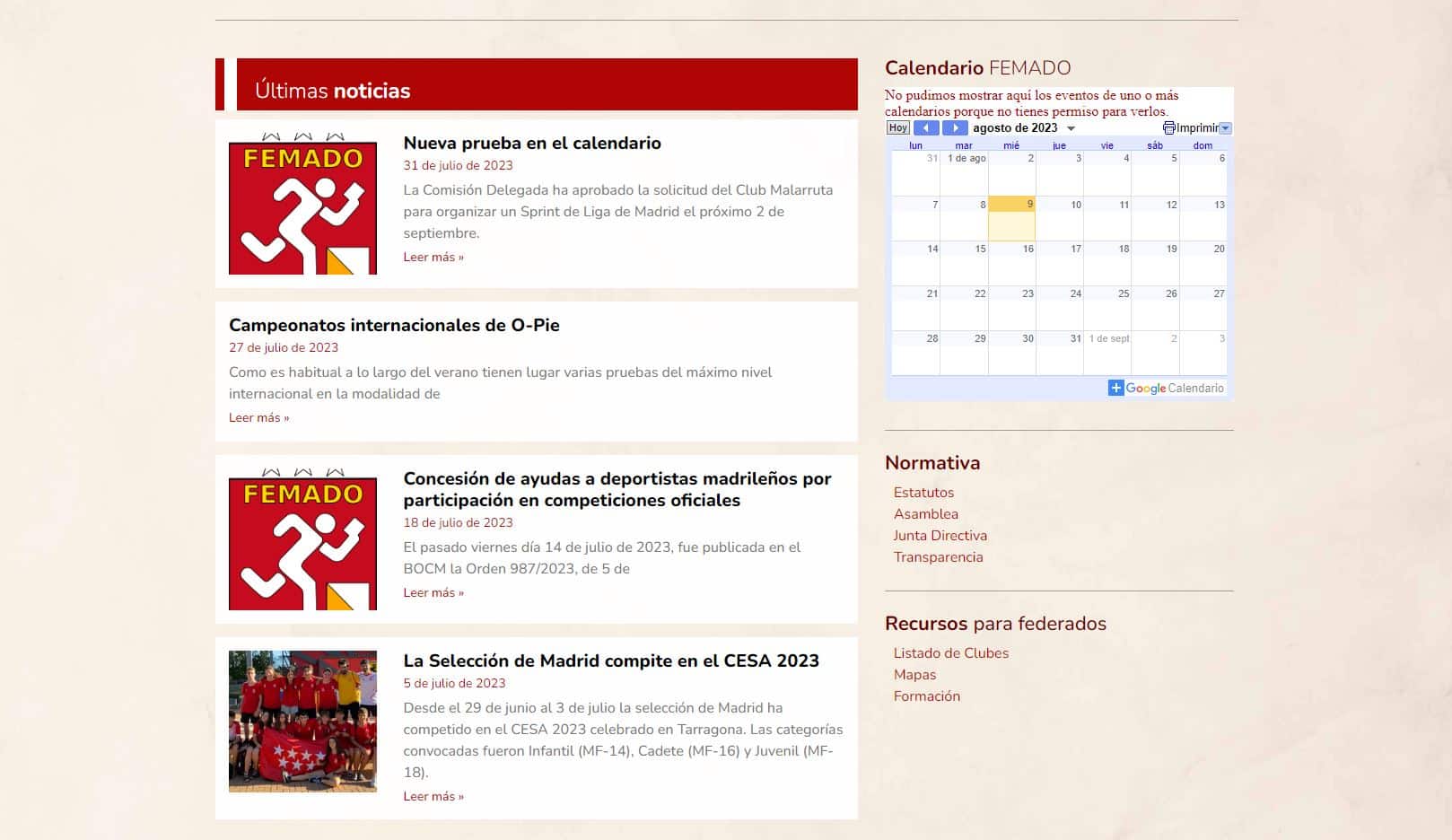Screen dimensions: 1452x840
Task: Go to previous month in calendar
Action: [x=926, y=127]
